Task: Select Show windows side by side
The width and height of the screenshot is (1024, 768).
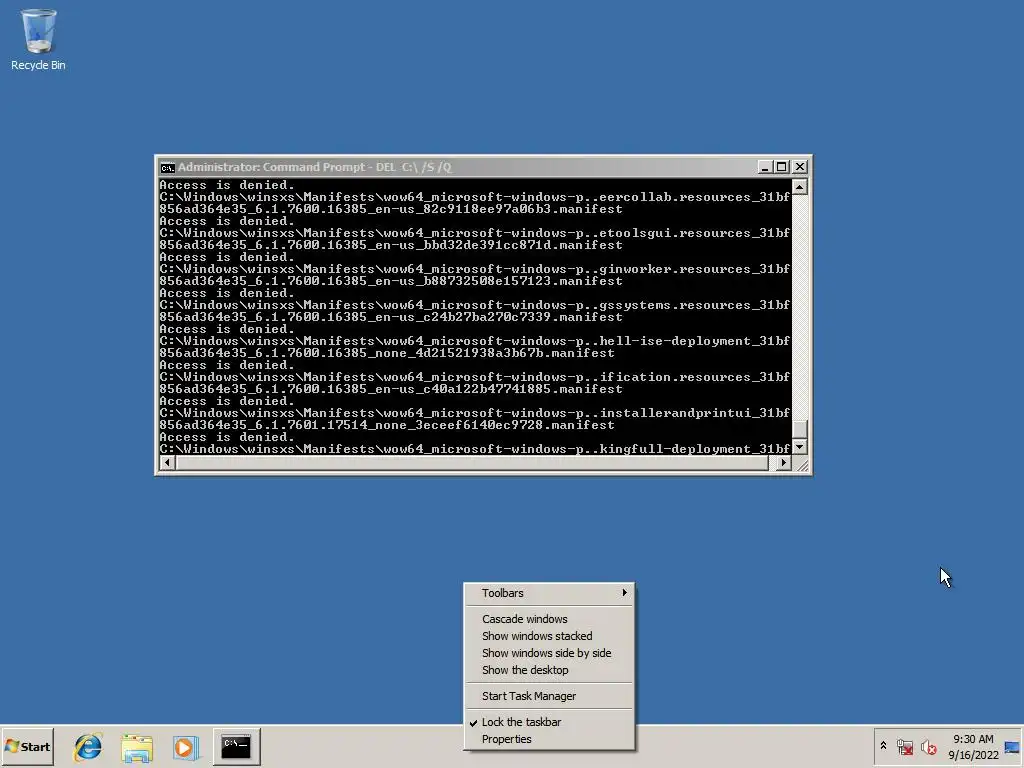Action: click(x=549, y=653)
